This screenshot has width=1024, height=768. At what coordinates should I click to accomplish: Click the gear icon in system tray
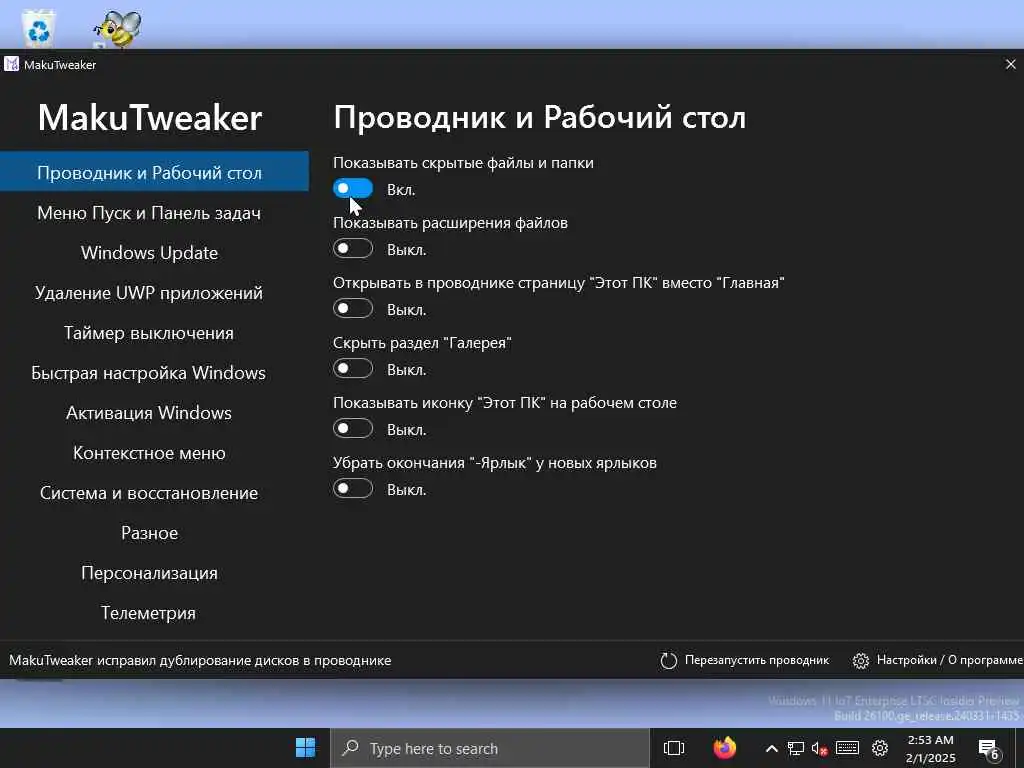880,748
